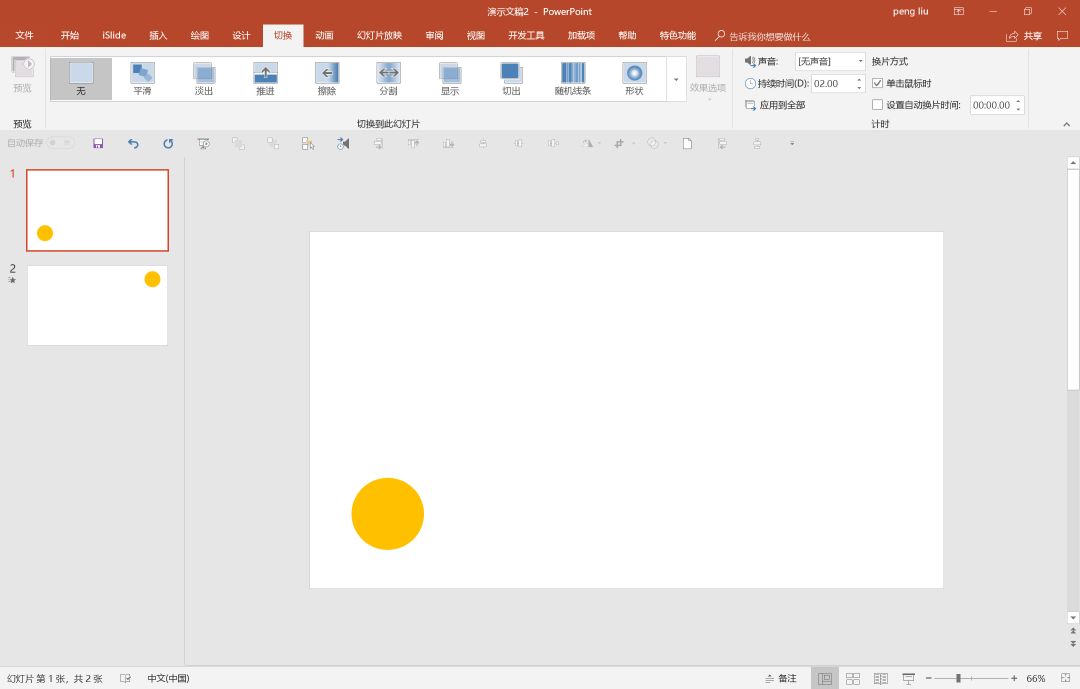Start slideshow from the status bar icon

click(909, 678)
